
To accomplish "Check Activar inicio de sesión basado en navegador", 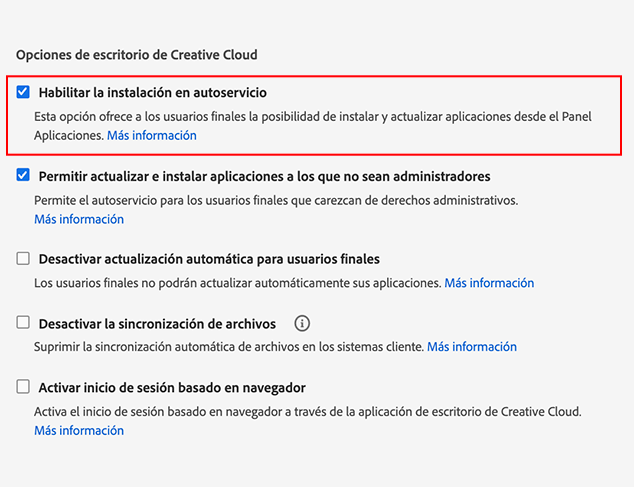I will (x=24, y=387).
